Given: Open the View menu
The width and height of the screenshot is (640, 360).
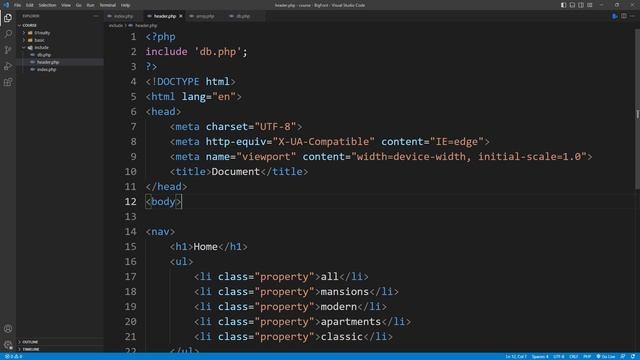Looking at the screenshot, I should click(66, 5).
